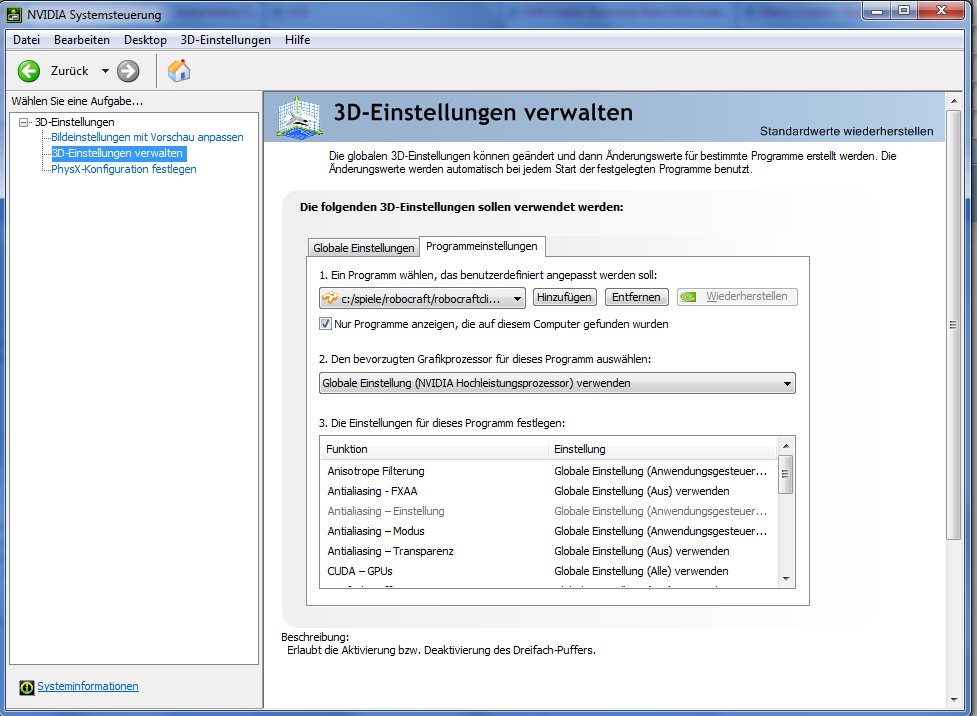Open the Desktop menu
Viewport: 977px width, 716px height.
coord(145,40)
